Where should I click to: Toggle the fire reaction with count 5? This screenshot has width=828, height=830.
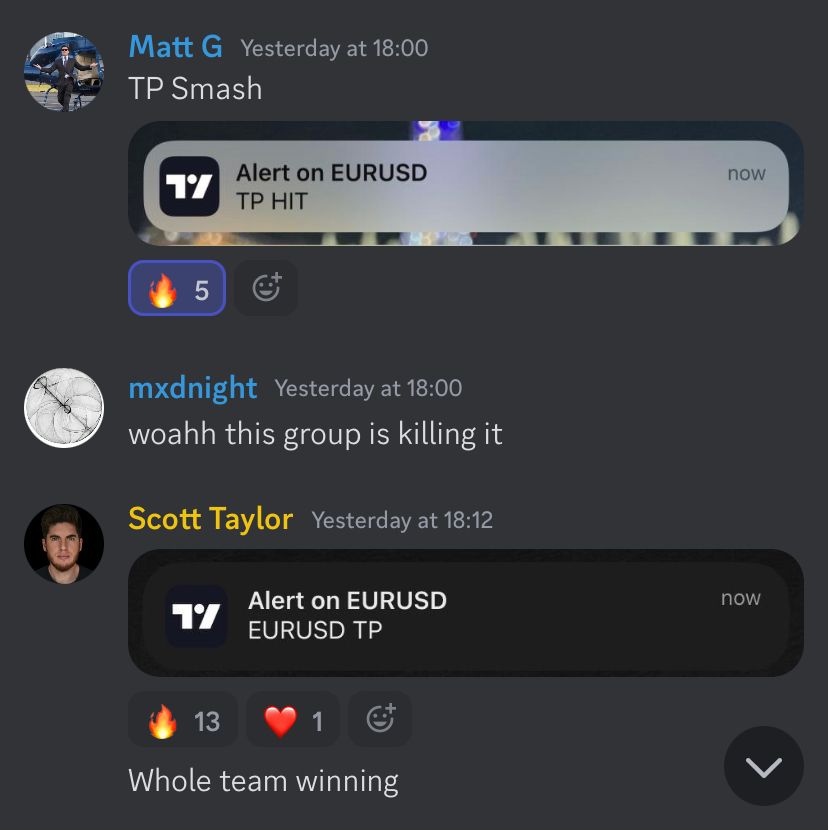177,288
